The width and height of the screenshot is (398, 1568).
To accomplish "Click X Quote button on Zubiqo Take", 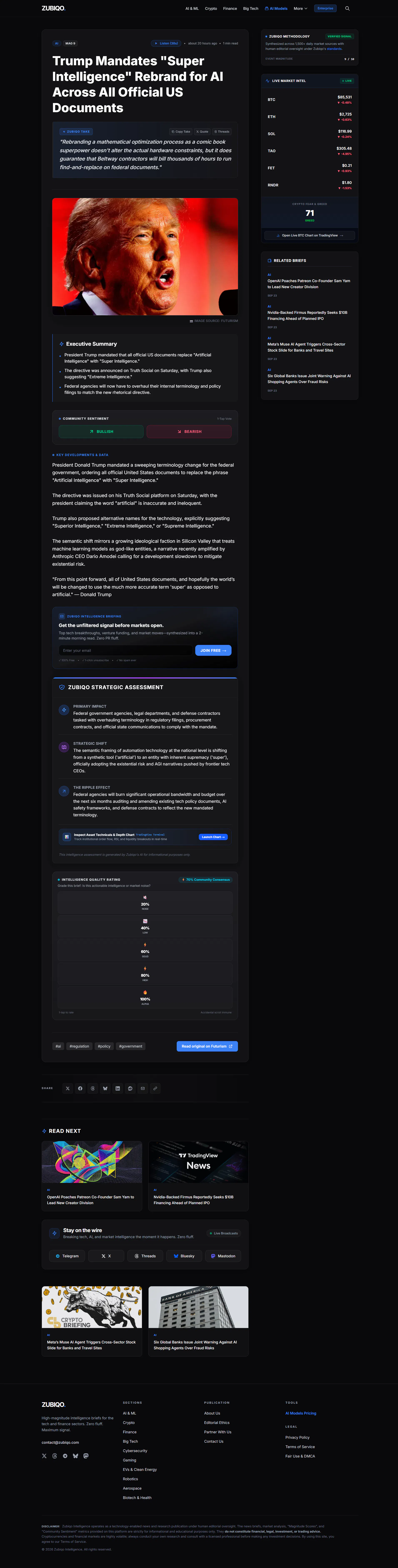I will (202, 132).
